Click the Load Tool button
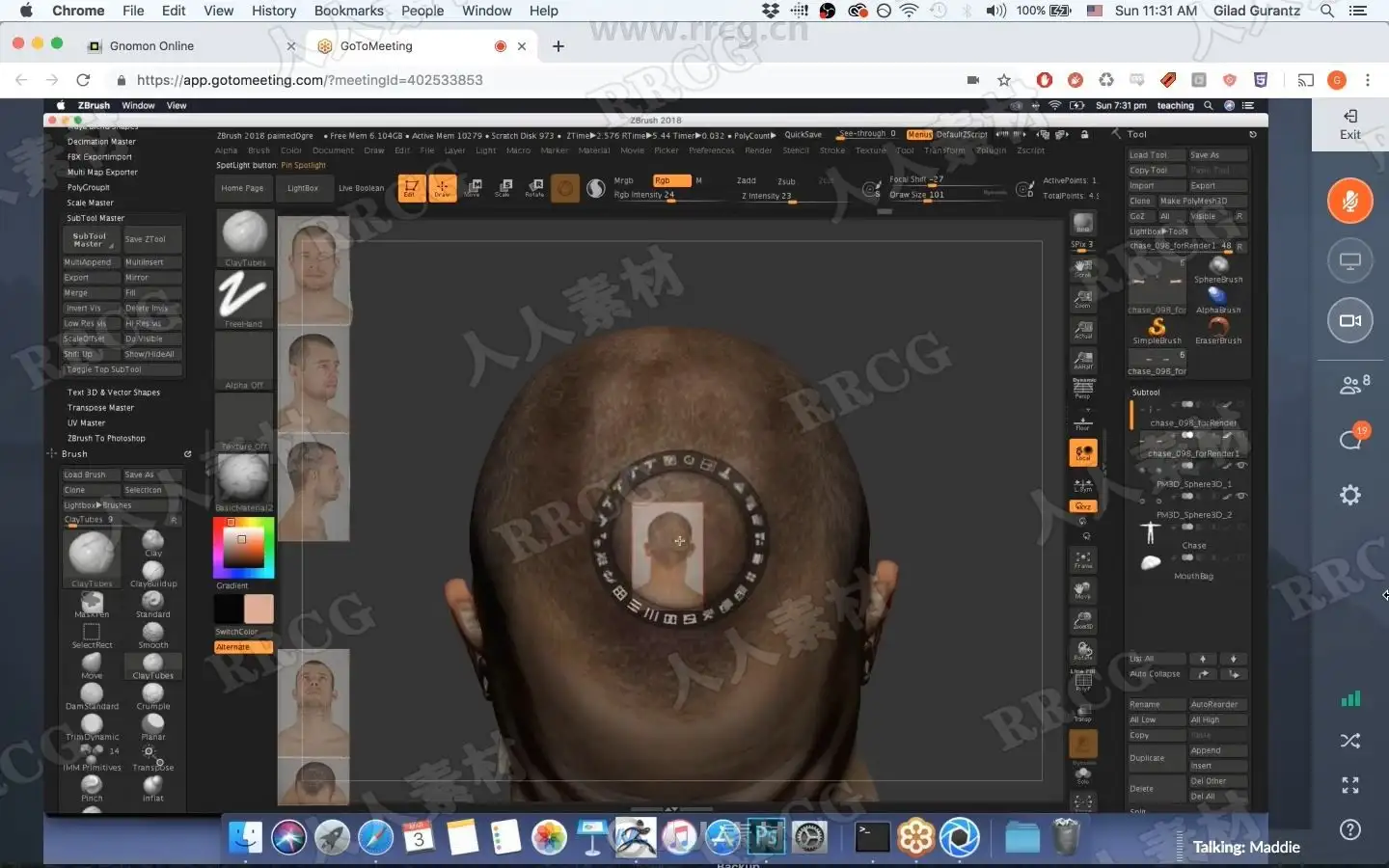This screenshot has height=868, width=1389. click(x=1156, y=155)
